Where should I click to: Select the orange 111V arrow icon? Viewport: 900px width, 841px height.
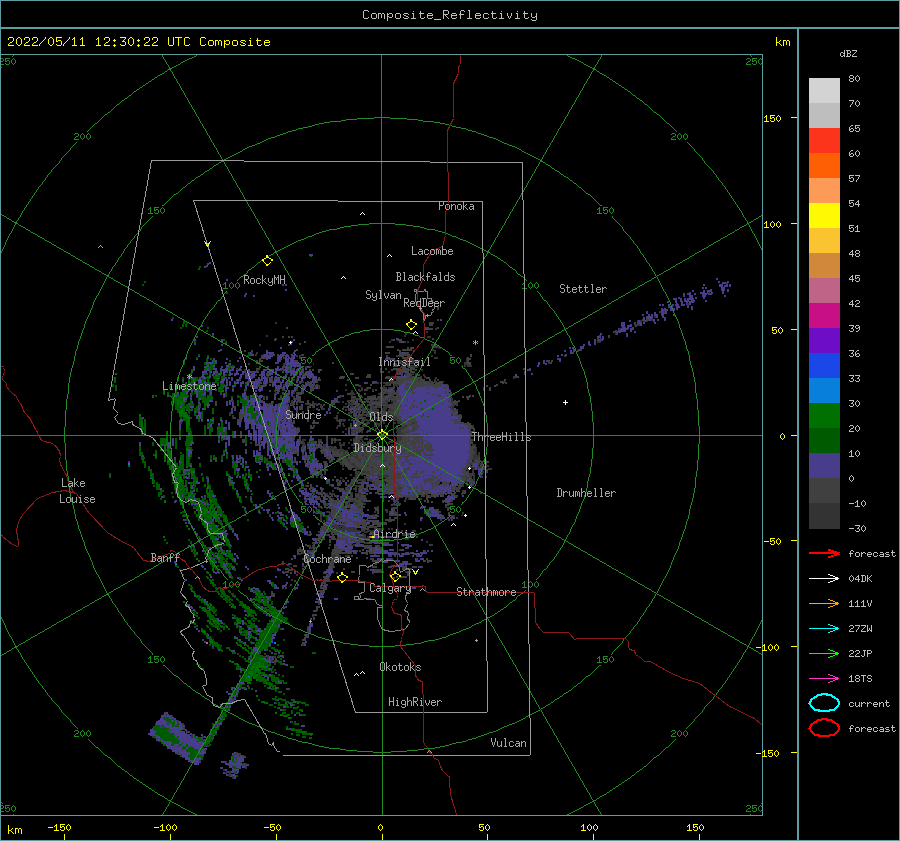824,603
